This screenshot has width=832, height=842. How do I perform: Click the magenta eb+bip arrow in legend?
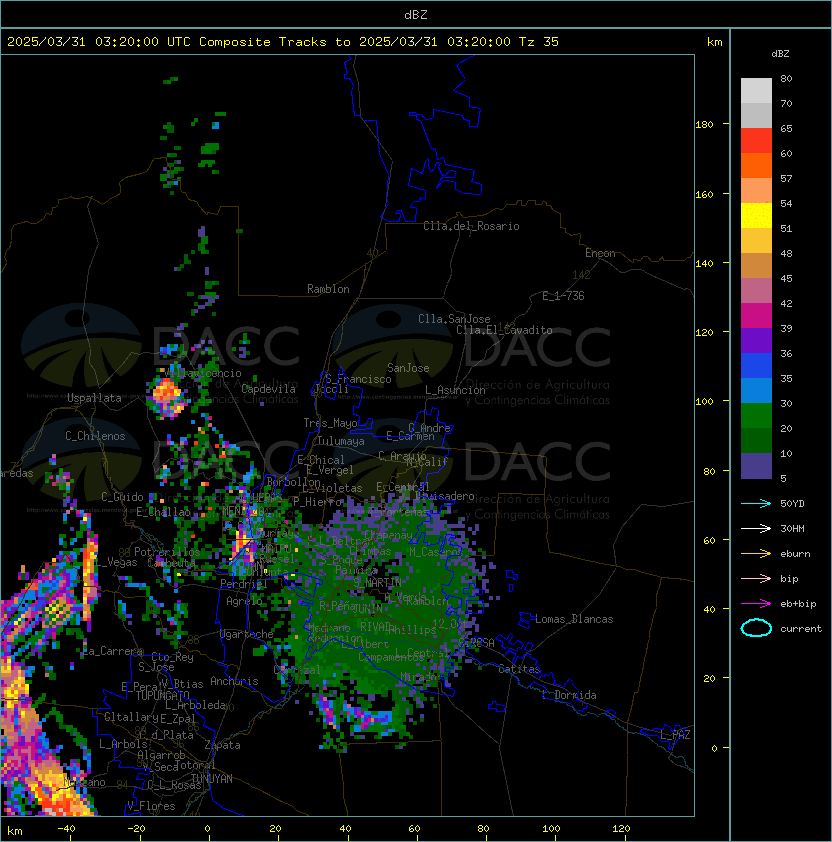756,604
